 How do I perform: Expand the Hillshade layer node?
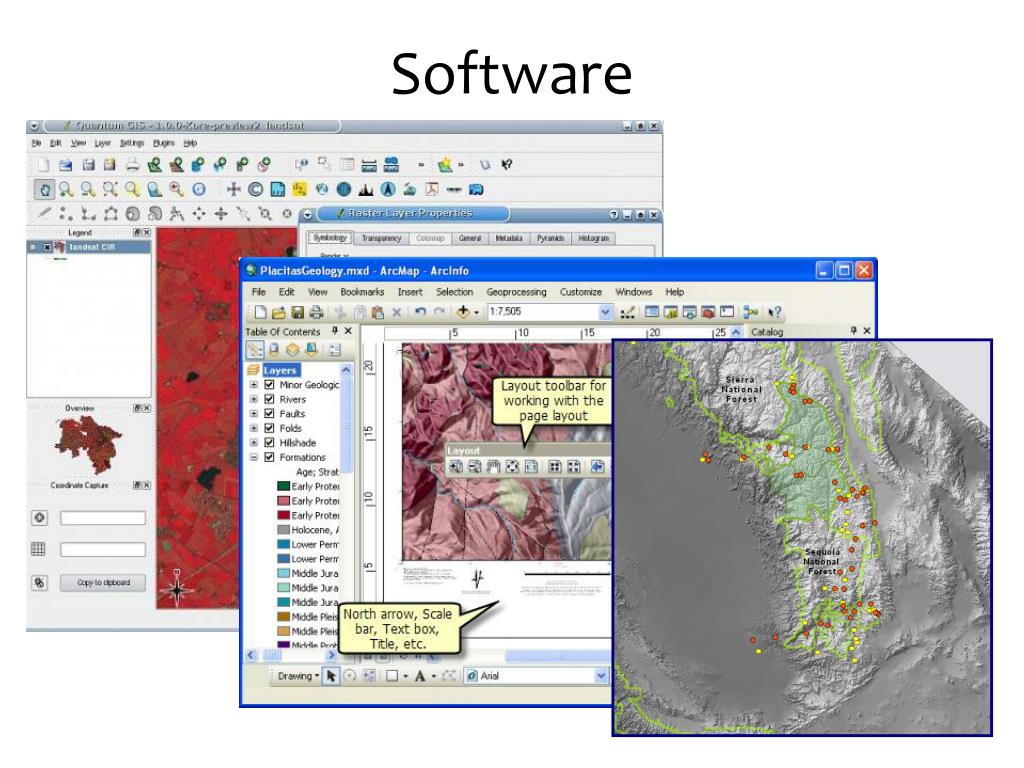[x=253, y=442]
